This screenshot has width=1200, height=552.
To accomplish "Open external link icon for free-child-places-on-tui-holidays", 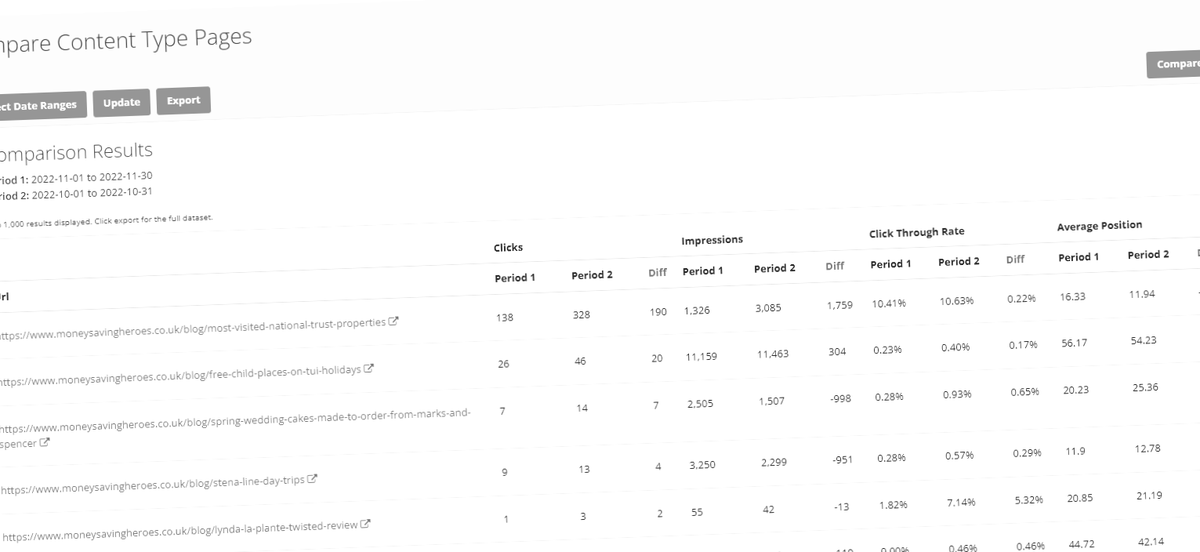I will (x=368, y=368).
